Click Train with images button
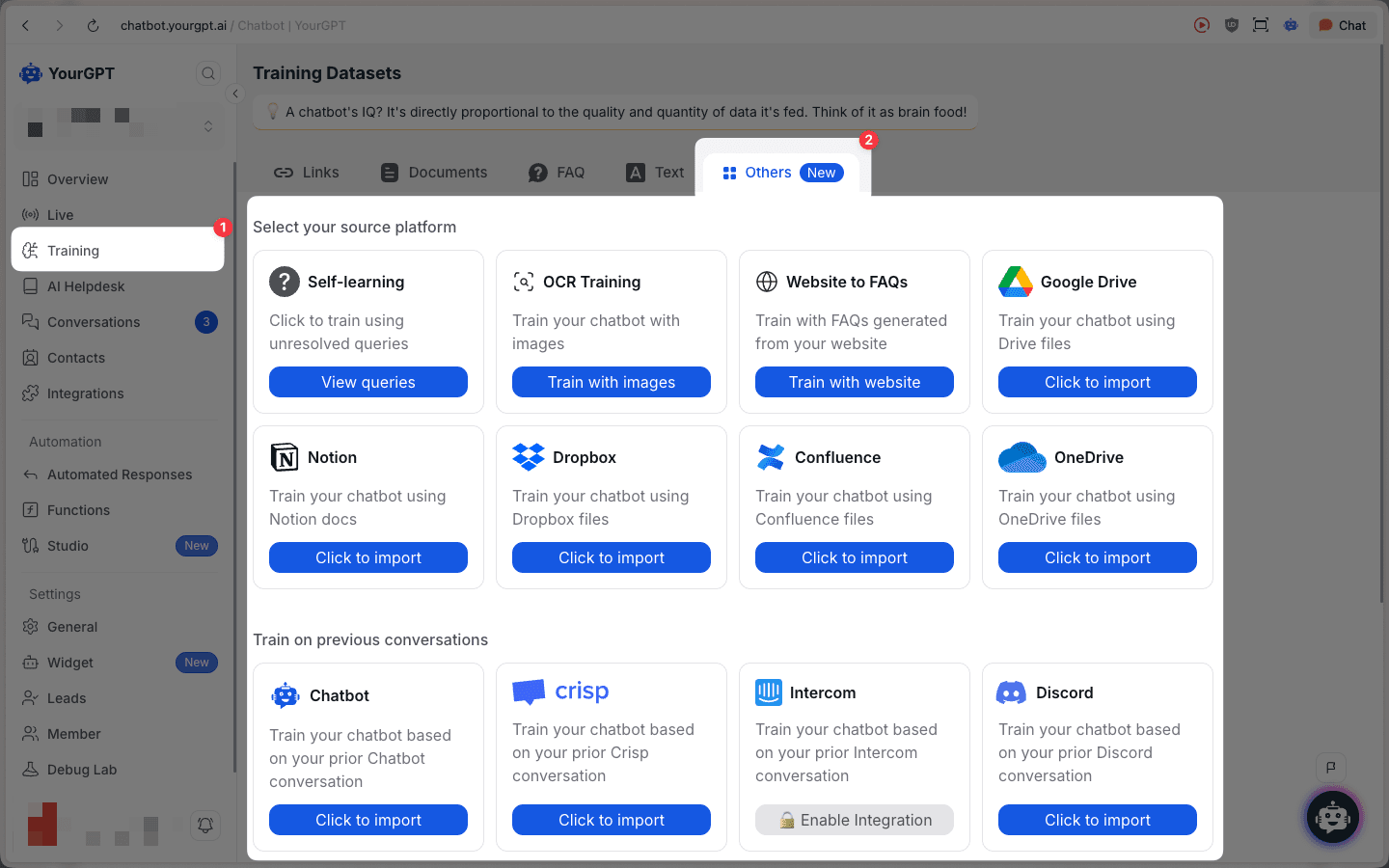Image resolution: width=1389 pixels, height=868 pixels. 612,382
